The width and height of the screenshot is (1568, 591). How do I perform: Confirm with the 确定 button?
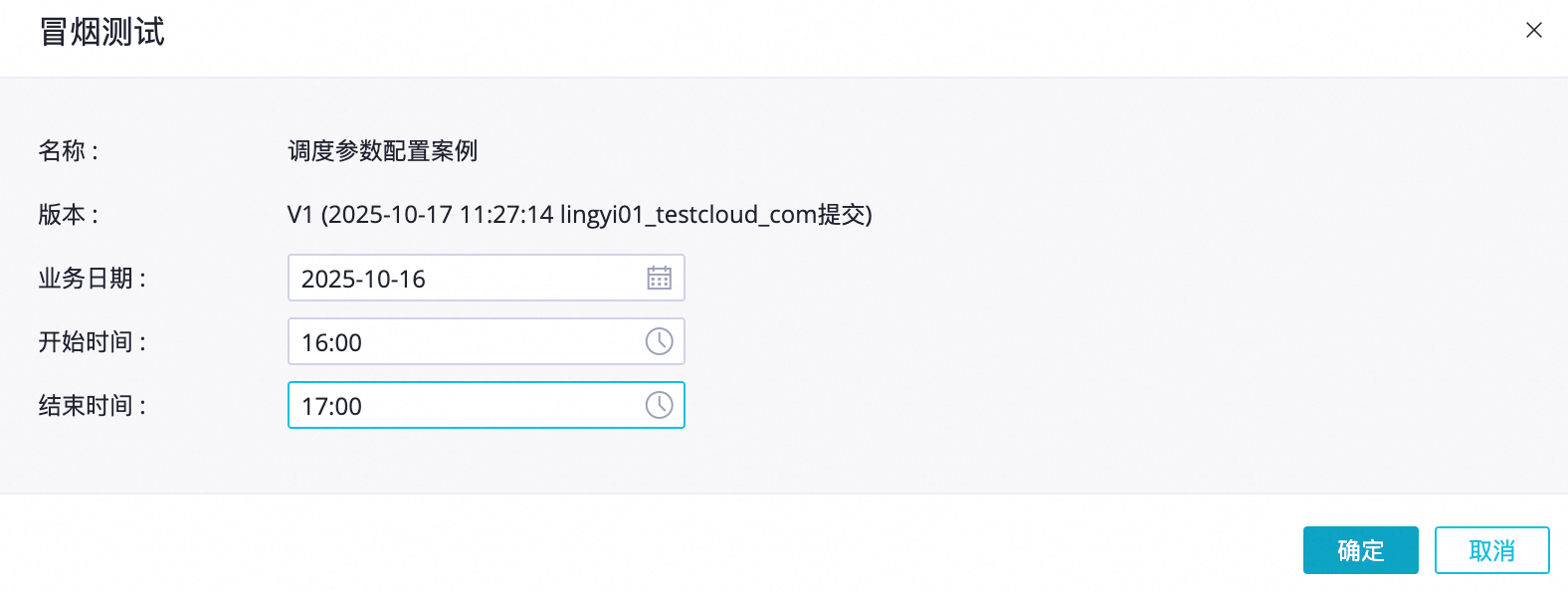(x=1360, y=550)
